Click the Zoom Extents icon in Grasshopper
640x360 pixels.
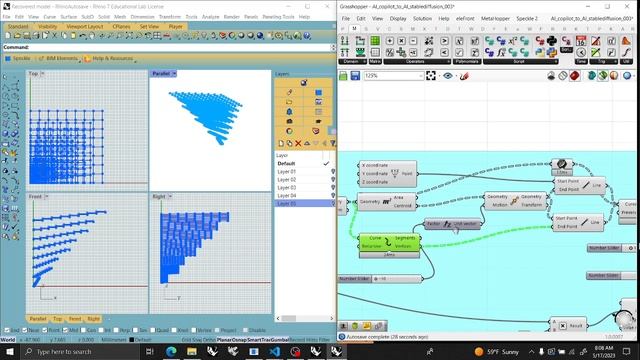[x=431, y=76]
